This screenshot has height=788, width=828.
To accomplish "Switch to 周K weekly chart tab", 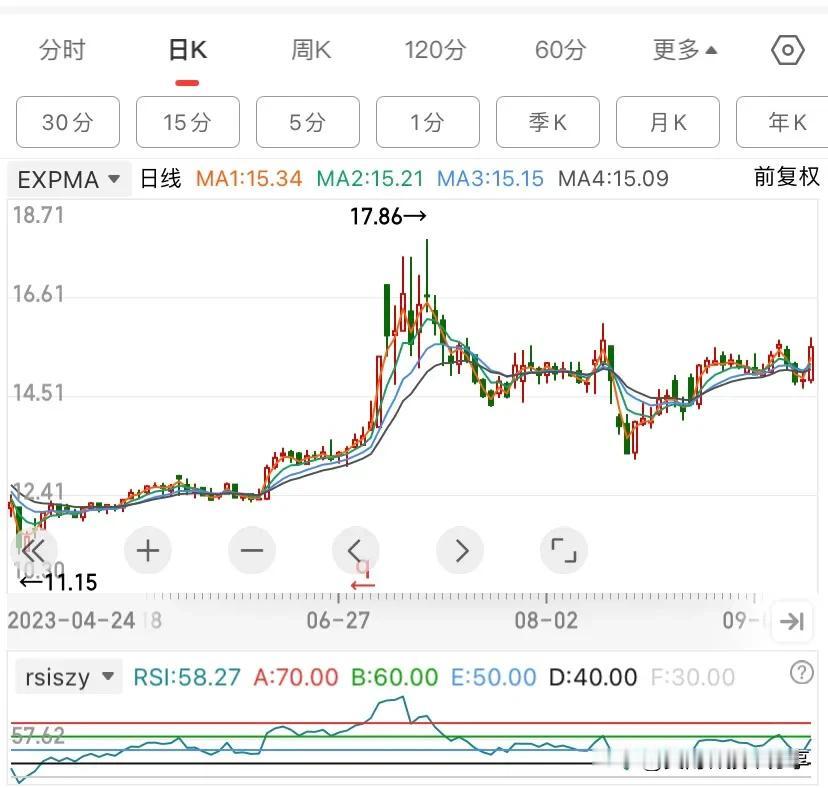I will click(311, 50).
